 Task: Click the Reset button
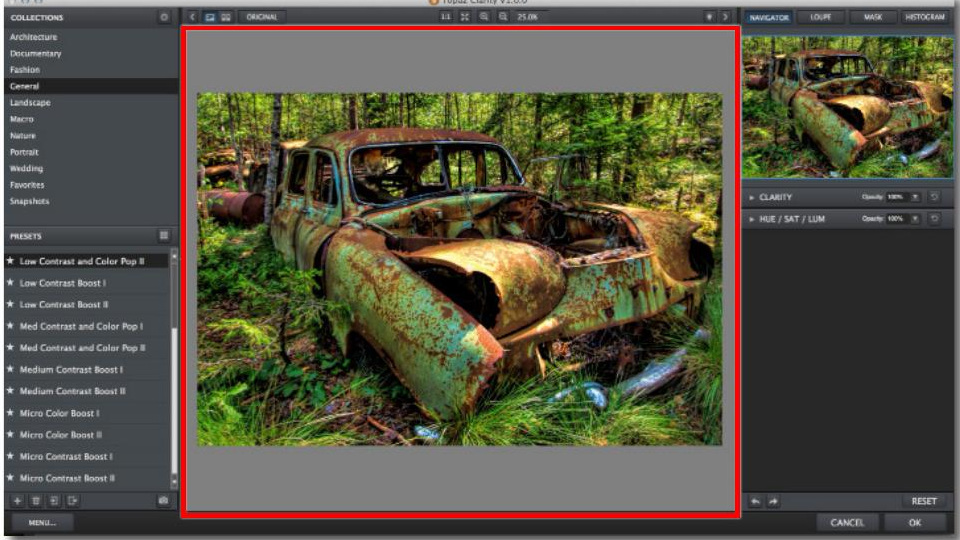pos(924,501)
